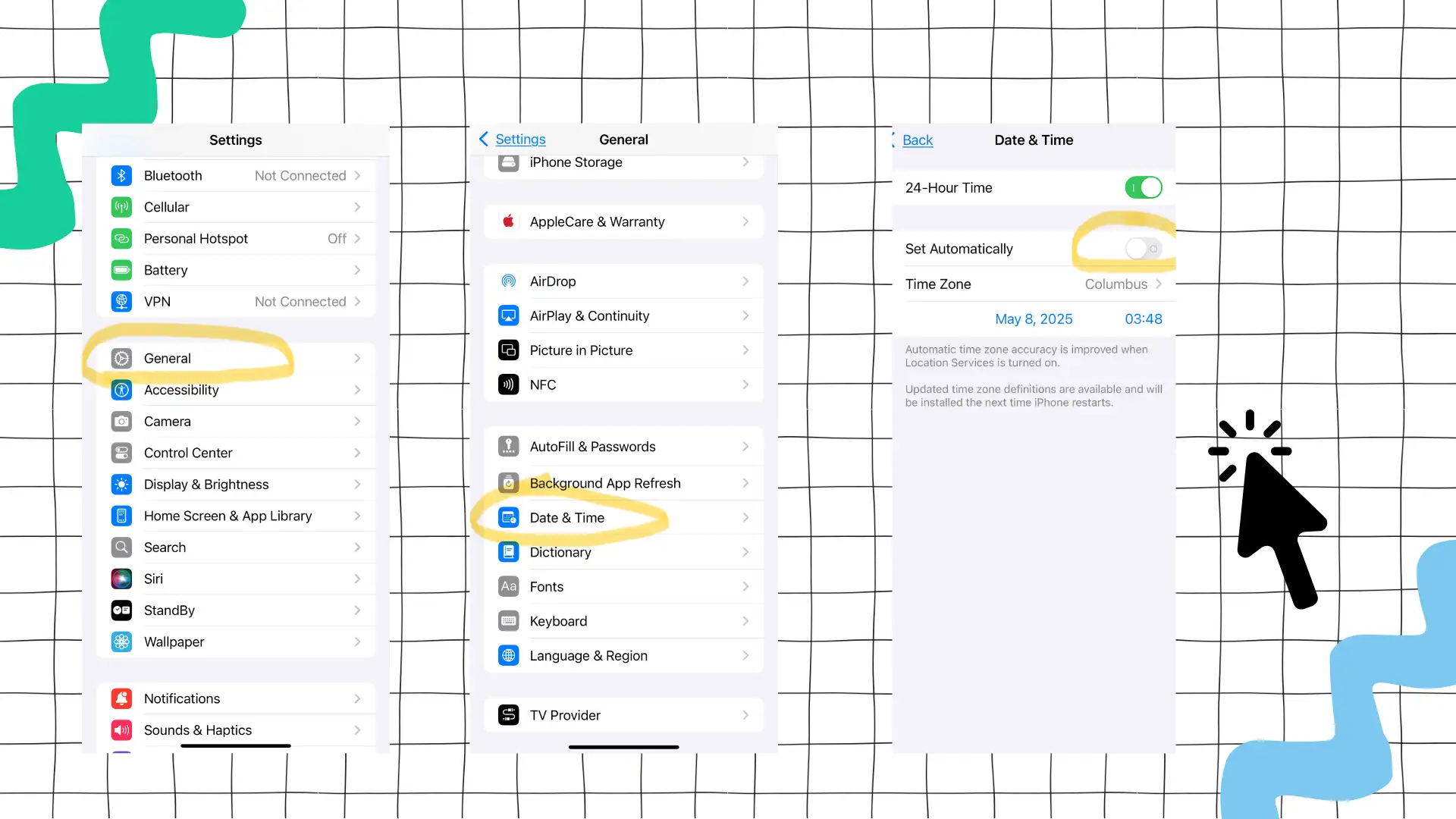This screenshot has height=819, width=1456.
Task: Tap the AppleCare apple logo icon
Action: (509, 221)
